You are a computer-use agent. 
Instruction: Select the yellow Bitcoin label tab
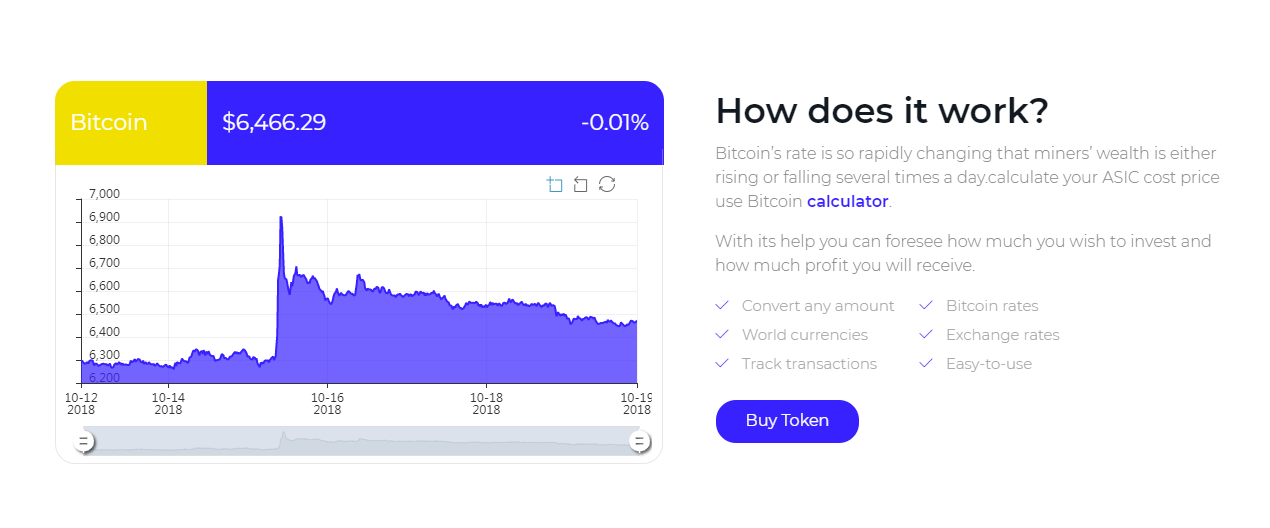pos(131,123)
